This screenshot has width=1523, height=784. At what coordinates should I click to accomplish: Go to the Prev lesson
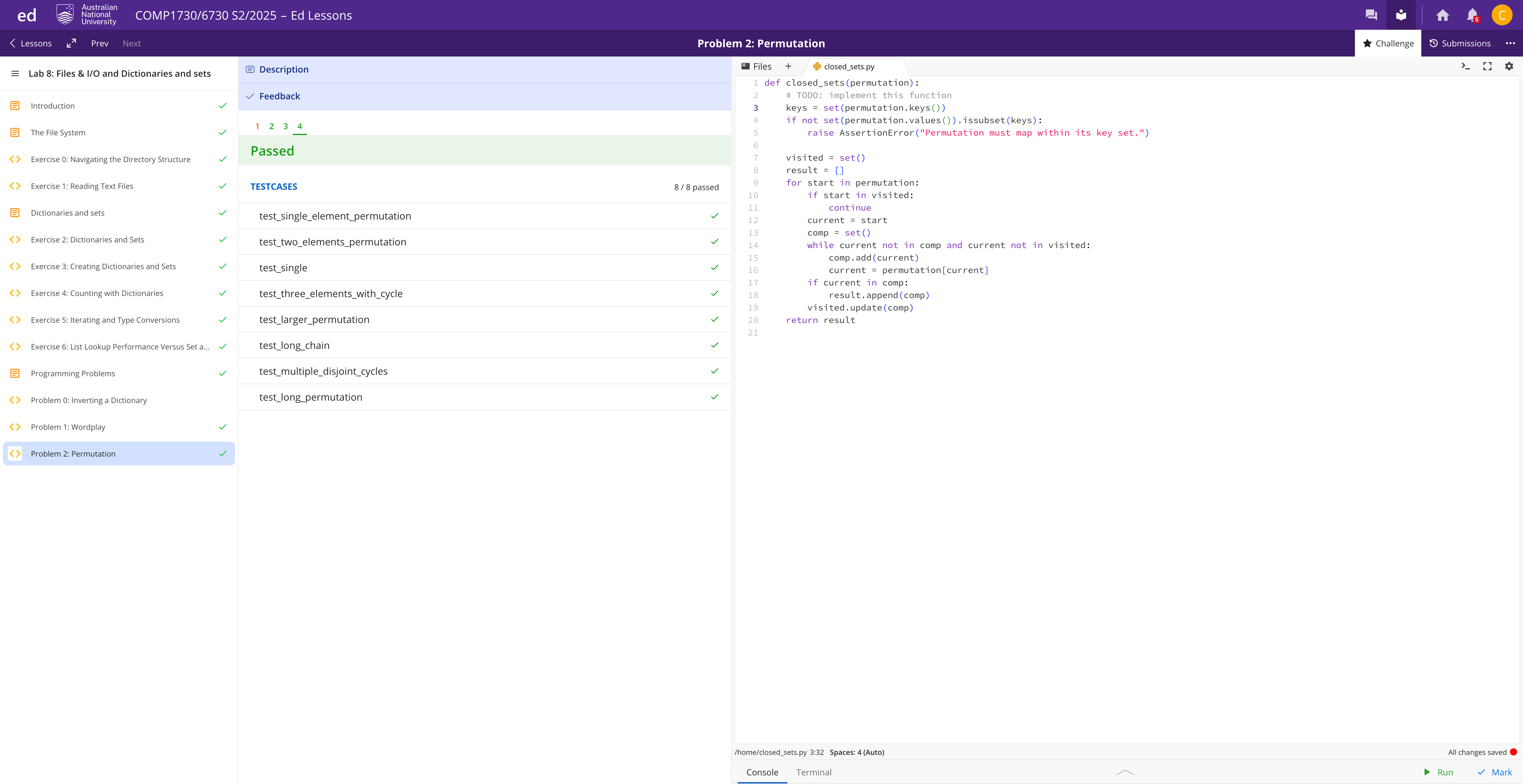(99, 43)
